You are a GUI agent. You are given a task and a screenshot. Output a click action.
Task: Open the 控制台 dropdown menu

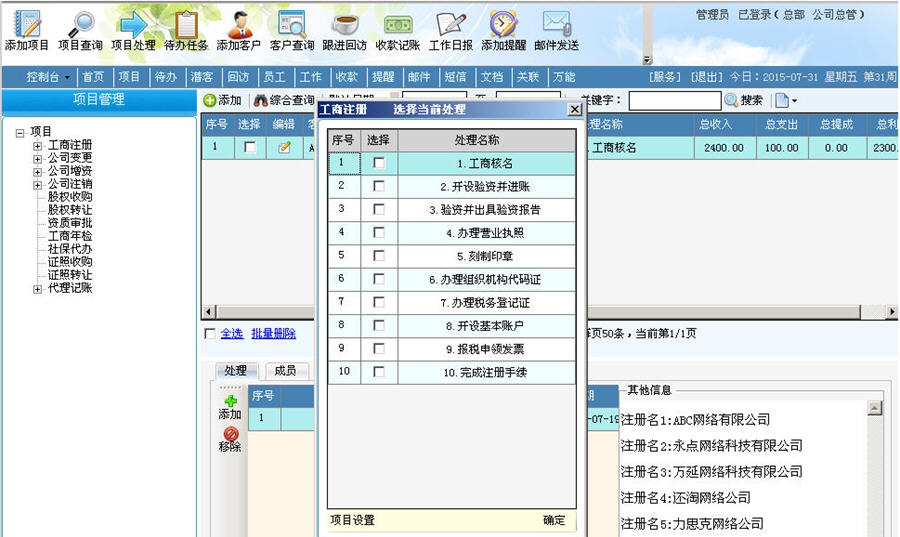coord(48,77)
